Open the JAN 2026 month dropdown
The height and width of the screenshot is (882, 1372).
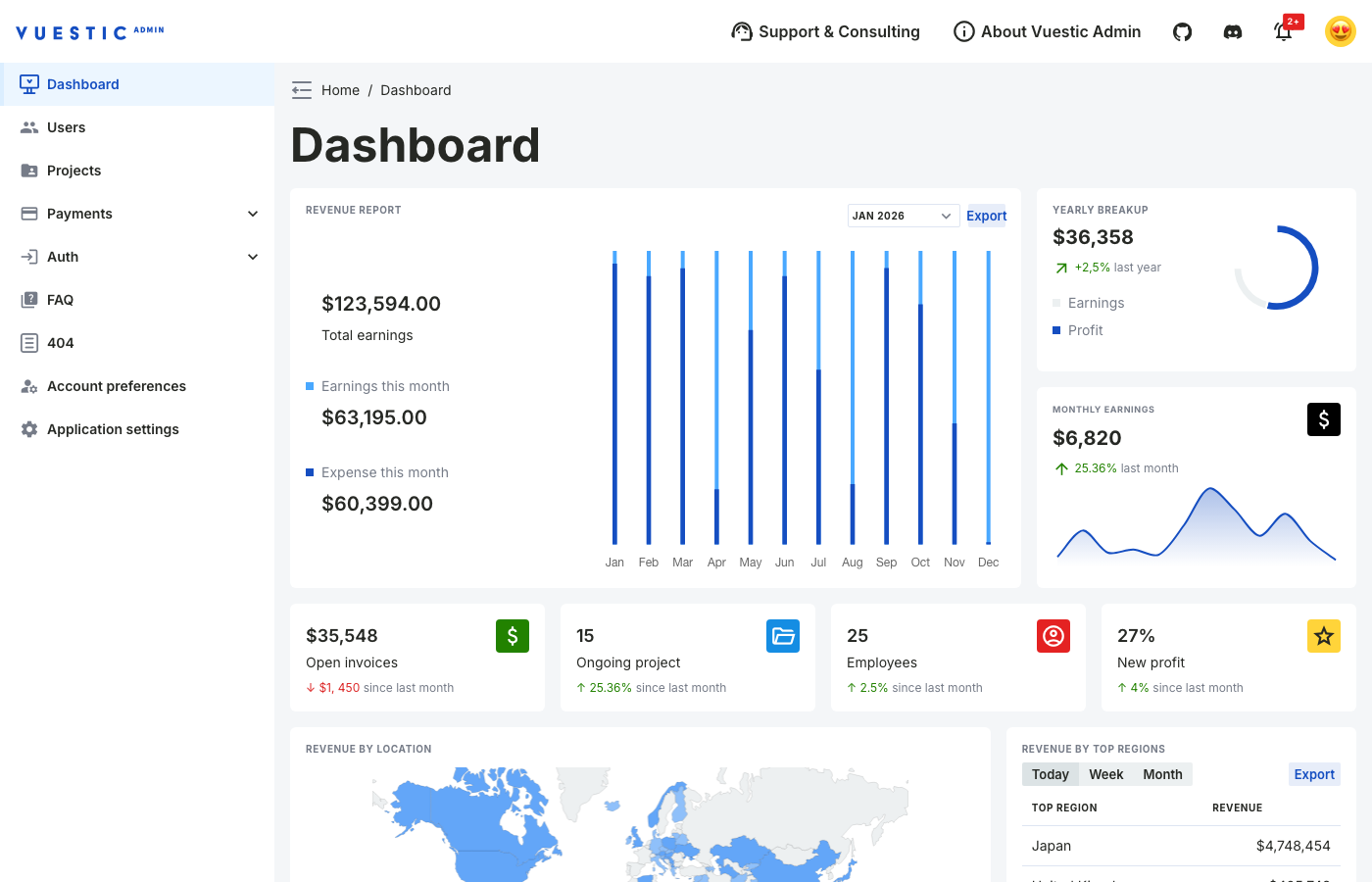click(x=902, y=215)
